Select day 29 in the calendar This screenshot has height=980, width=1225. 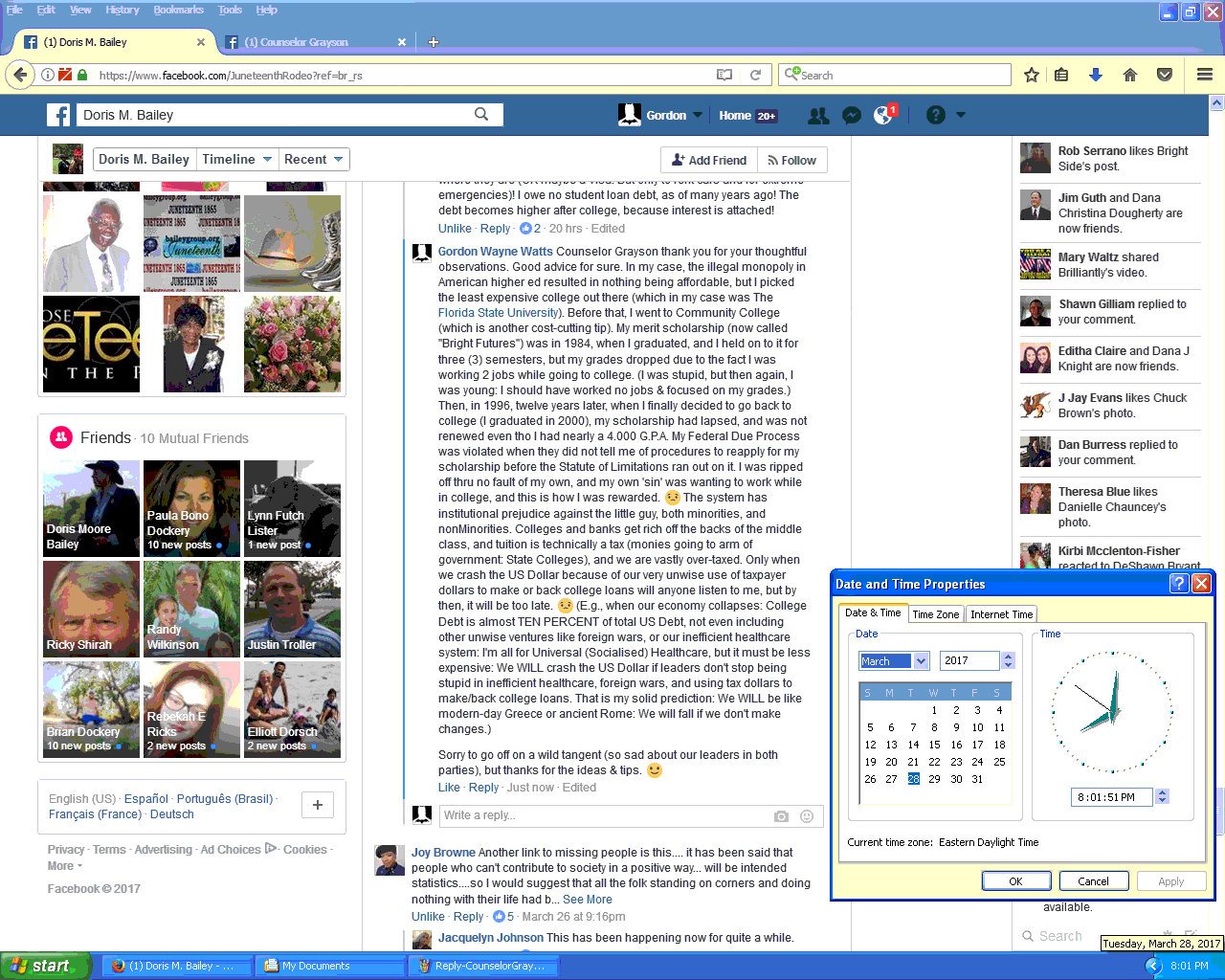click(x=934, y=779)
